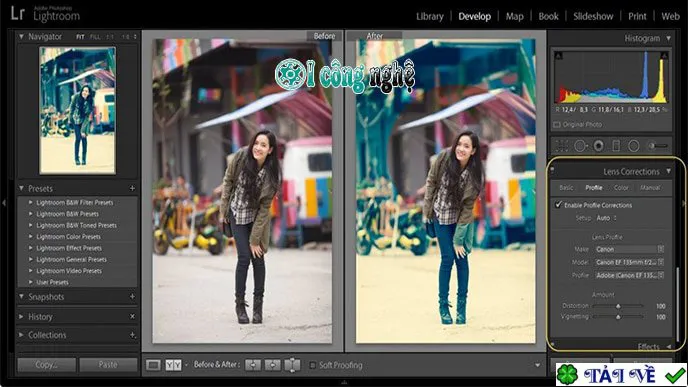Expand the History panel
688x387 pixels.
tap(21, 316)
